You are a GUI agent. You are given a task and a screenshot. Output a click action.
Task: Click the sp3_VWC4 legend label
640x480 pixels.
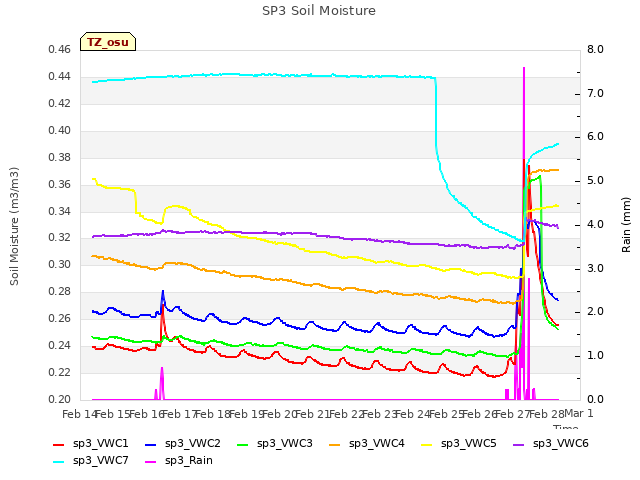[x=376, y=443]
